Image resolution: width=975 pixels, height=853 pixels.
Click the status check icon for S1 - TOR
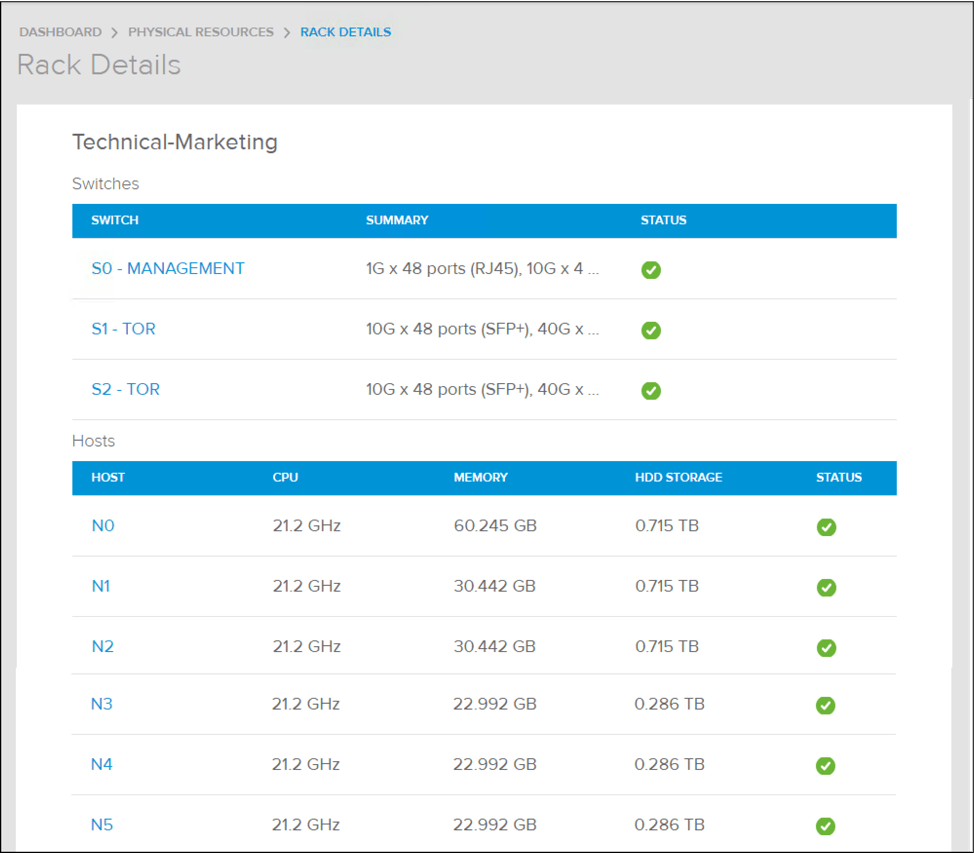(x=651, y=330)
